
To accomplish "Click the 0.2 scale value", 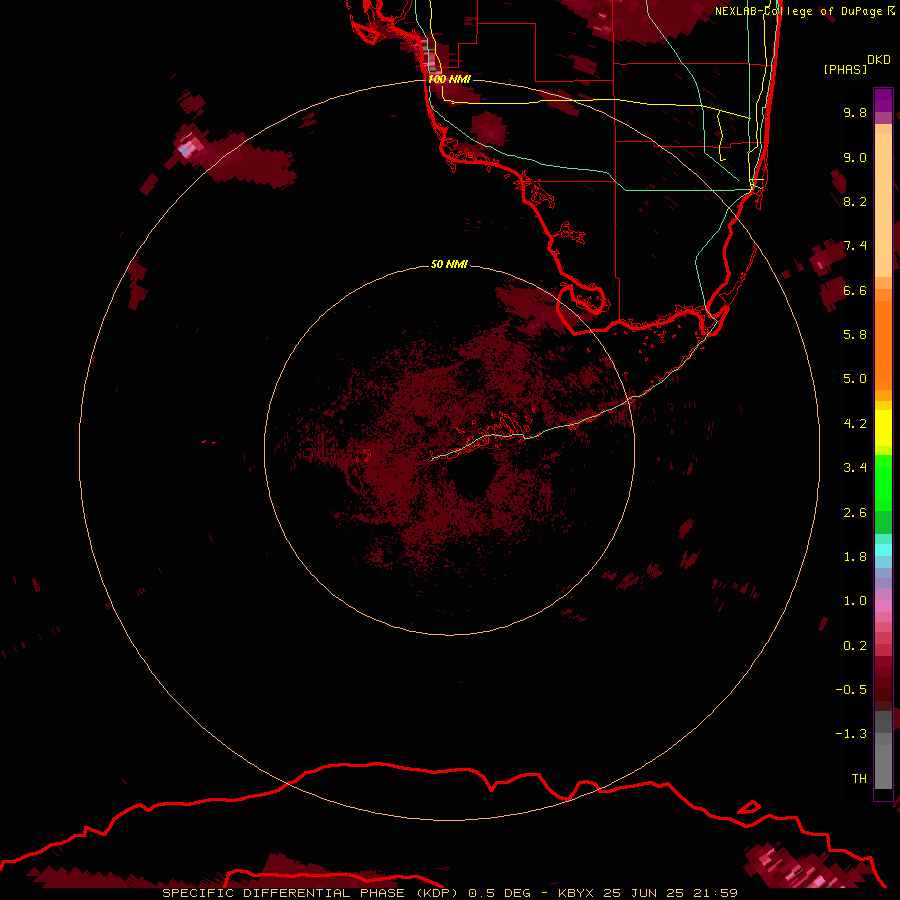I will coord(855,646).
